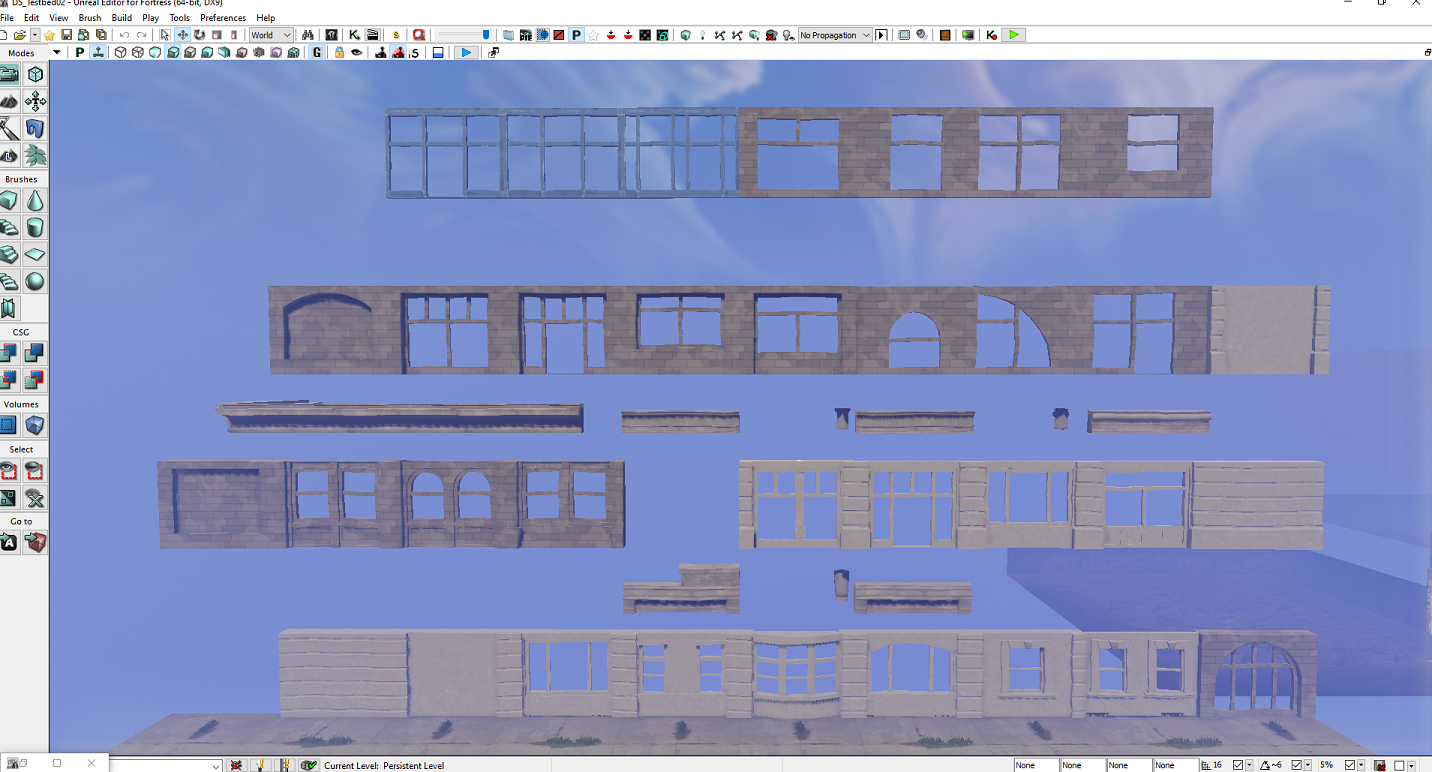Image resolution: width=1432 pixels, height=772 pixels.
Task: Apply CSG Subtract operation
Action: [x=35, y=353]
